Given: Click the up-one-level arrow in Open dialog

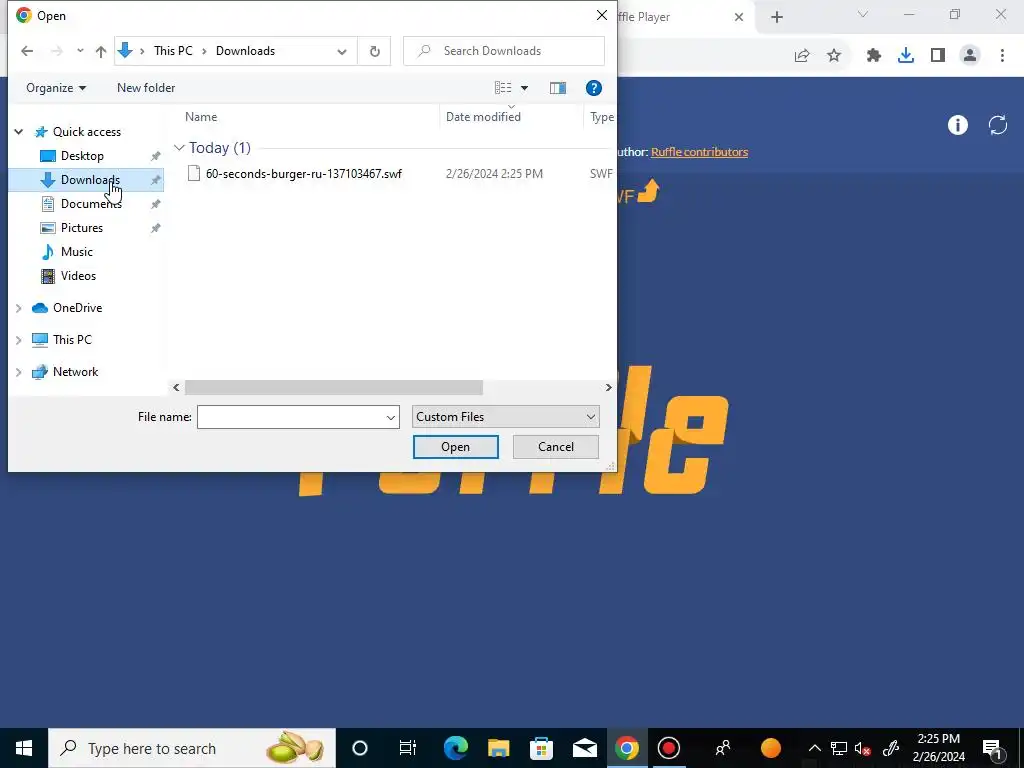Looking at the screenshot, I should point(101,51).
